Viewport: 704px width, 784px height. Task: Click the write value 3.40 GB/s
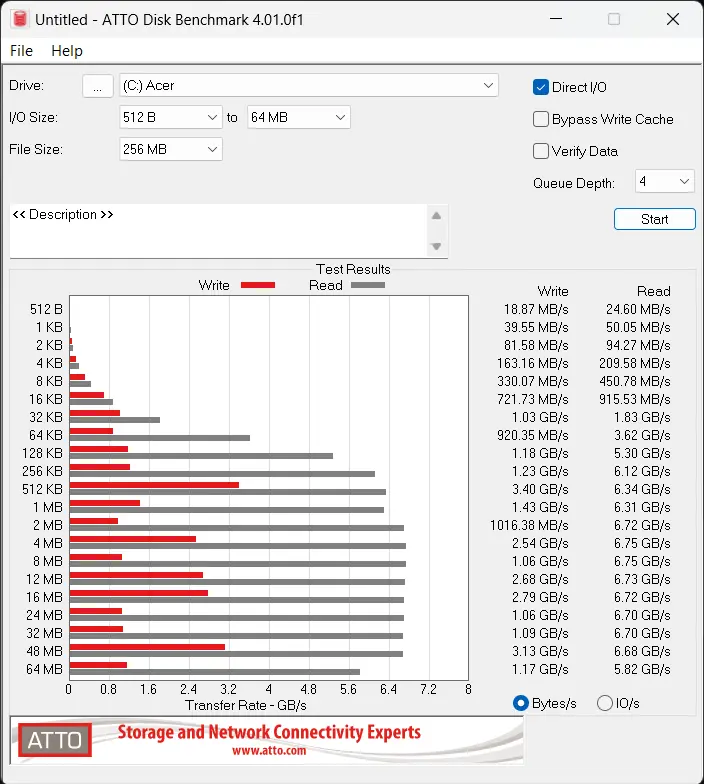pyautogui.click(x=540, y=490)
